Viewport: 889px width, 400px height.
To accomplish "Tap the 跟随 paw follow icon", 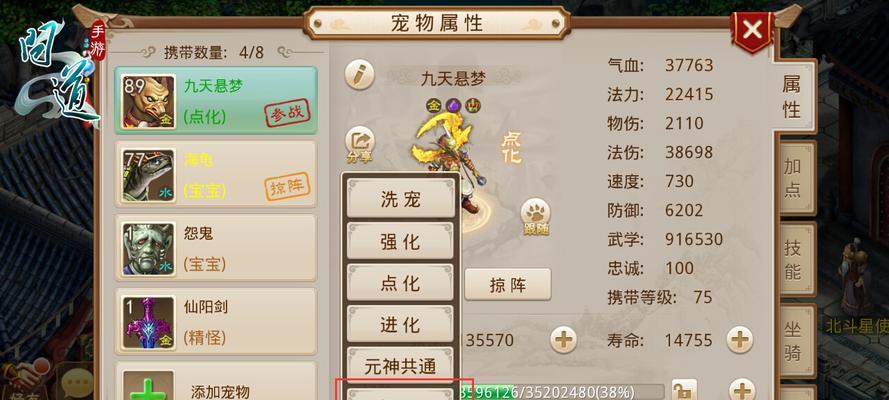I will 536,216.
